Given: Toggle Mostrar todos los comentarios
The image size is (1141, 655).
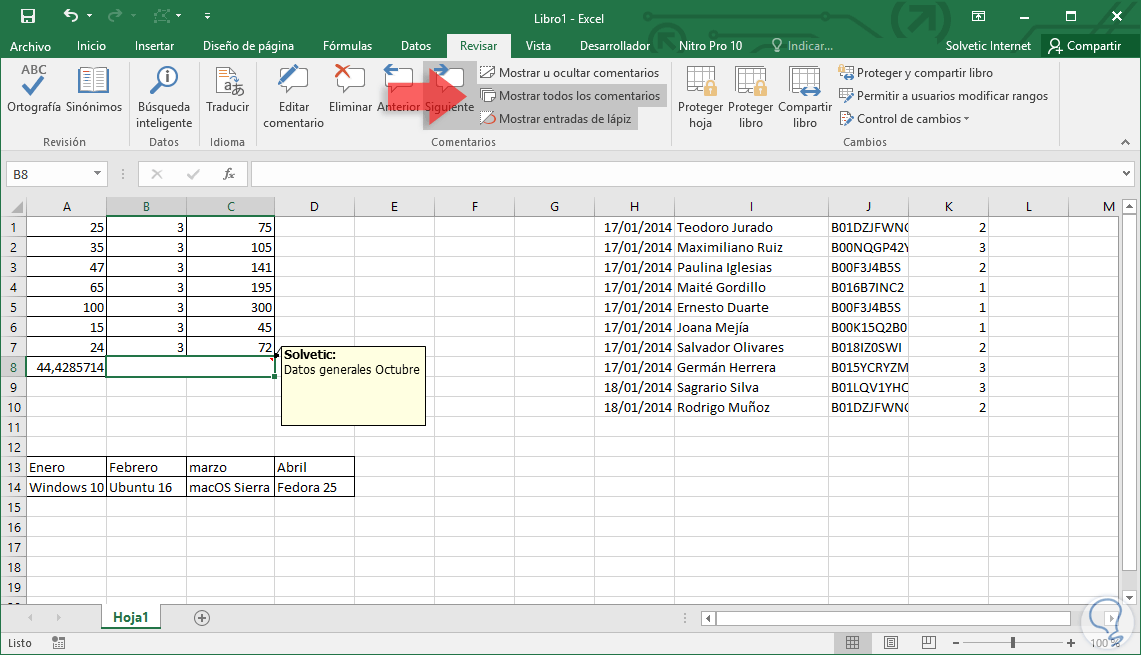Looking at the screenshot, I should [570, 95].
